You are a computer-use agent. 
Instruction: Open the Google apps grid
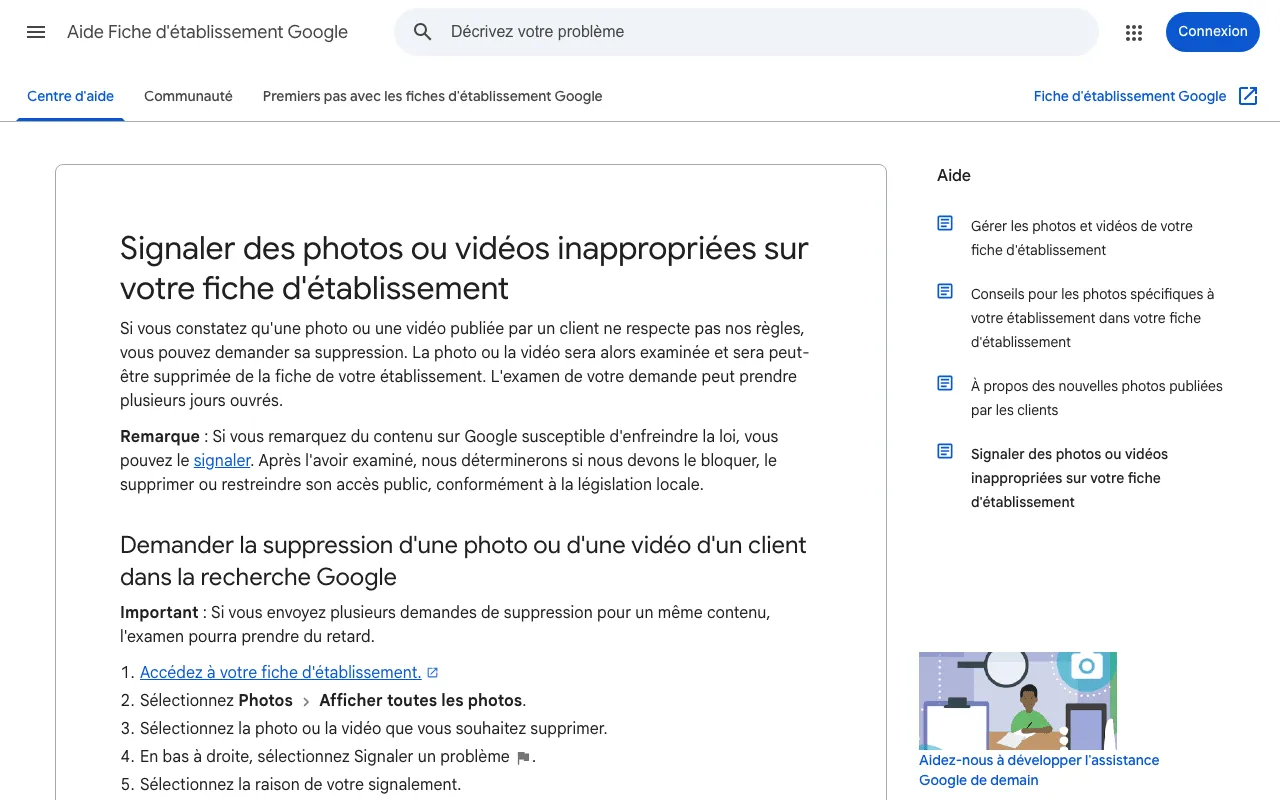[x=1133, y=32]
